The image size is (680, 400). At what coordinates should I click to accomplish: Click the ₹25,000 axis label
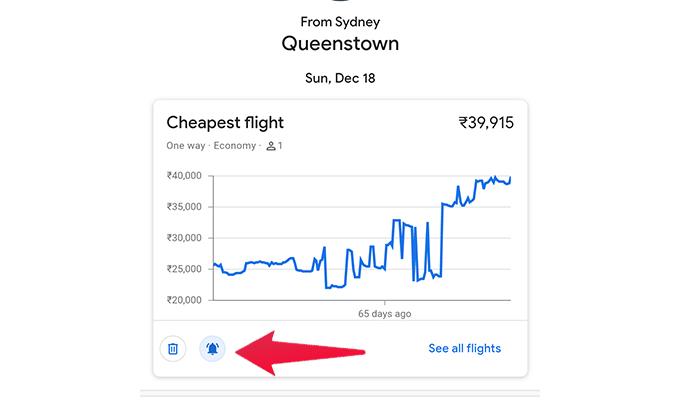coord(184,269)
